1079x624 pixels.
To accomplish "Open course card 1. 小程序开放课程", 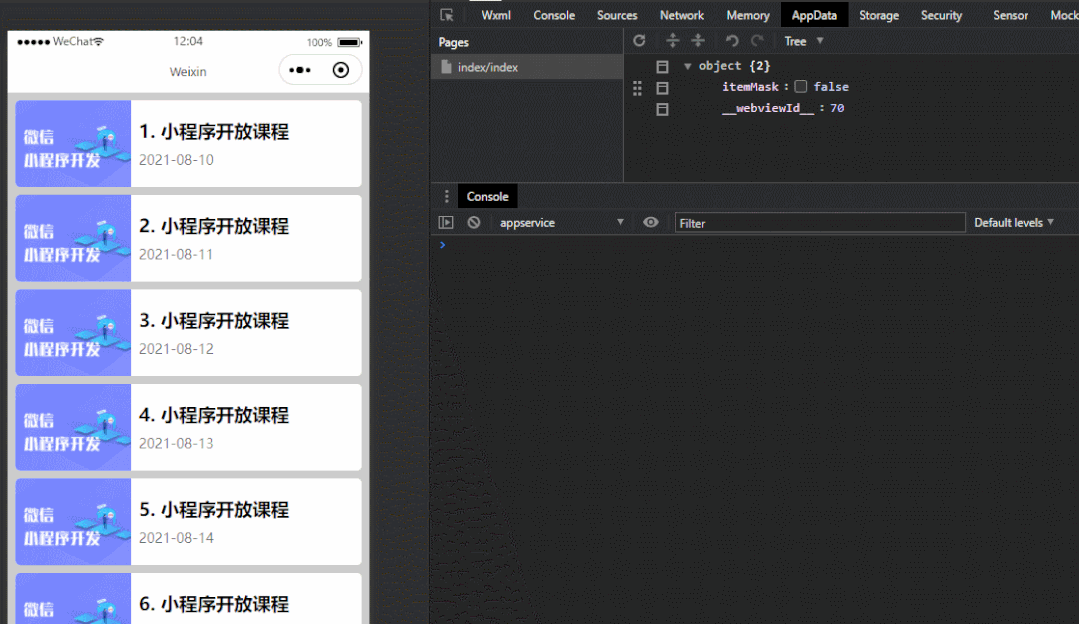I will (189, 144).
